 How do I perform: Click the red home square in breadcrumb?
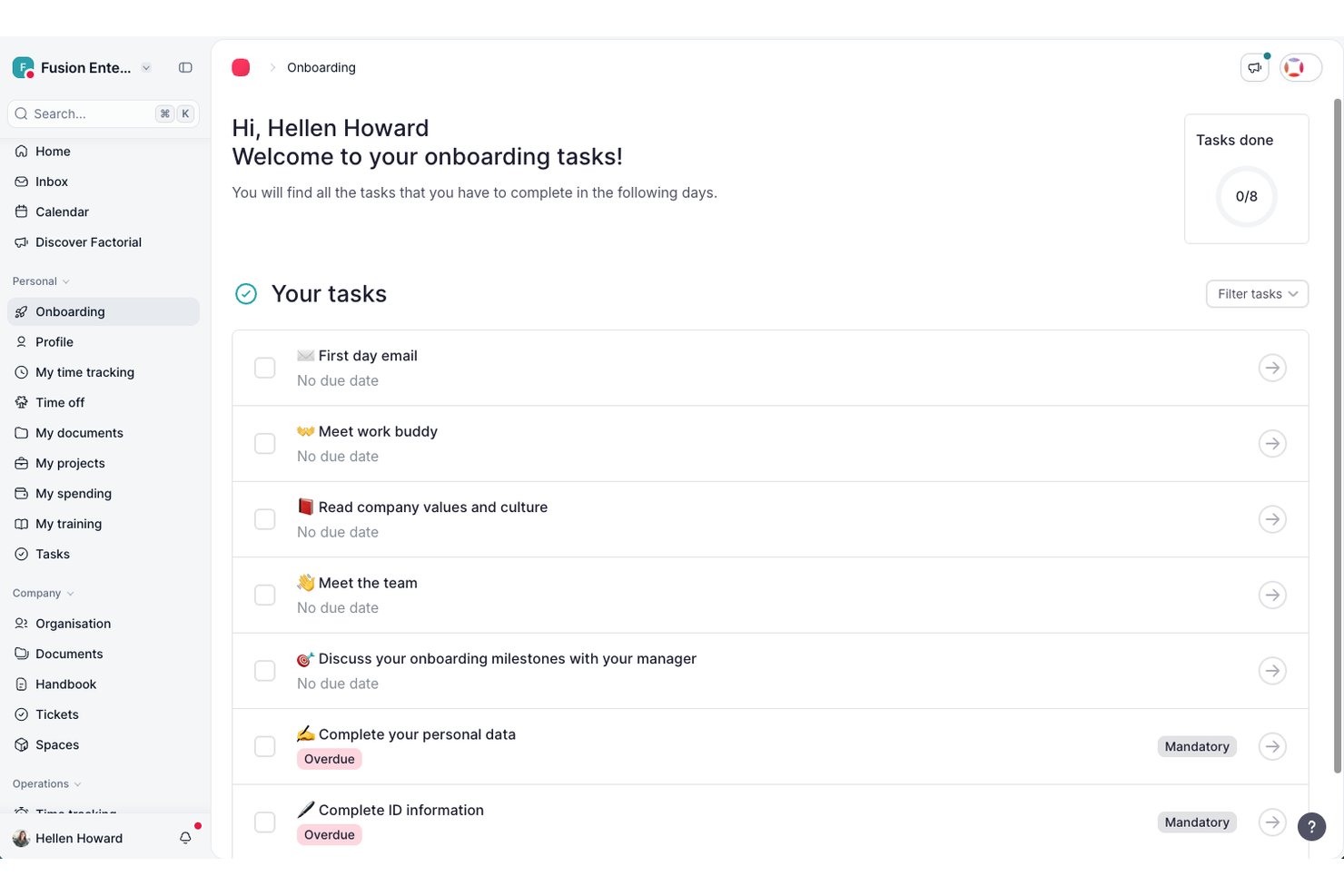click(x=241, y=67)
